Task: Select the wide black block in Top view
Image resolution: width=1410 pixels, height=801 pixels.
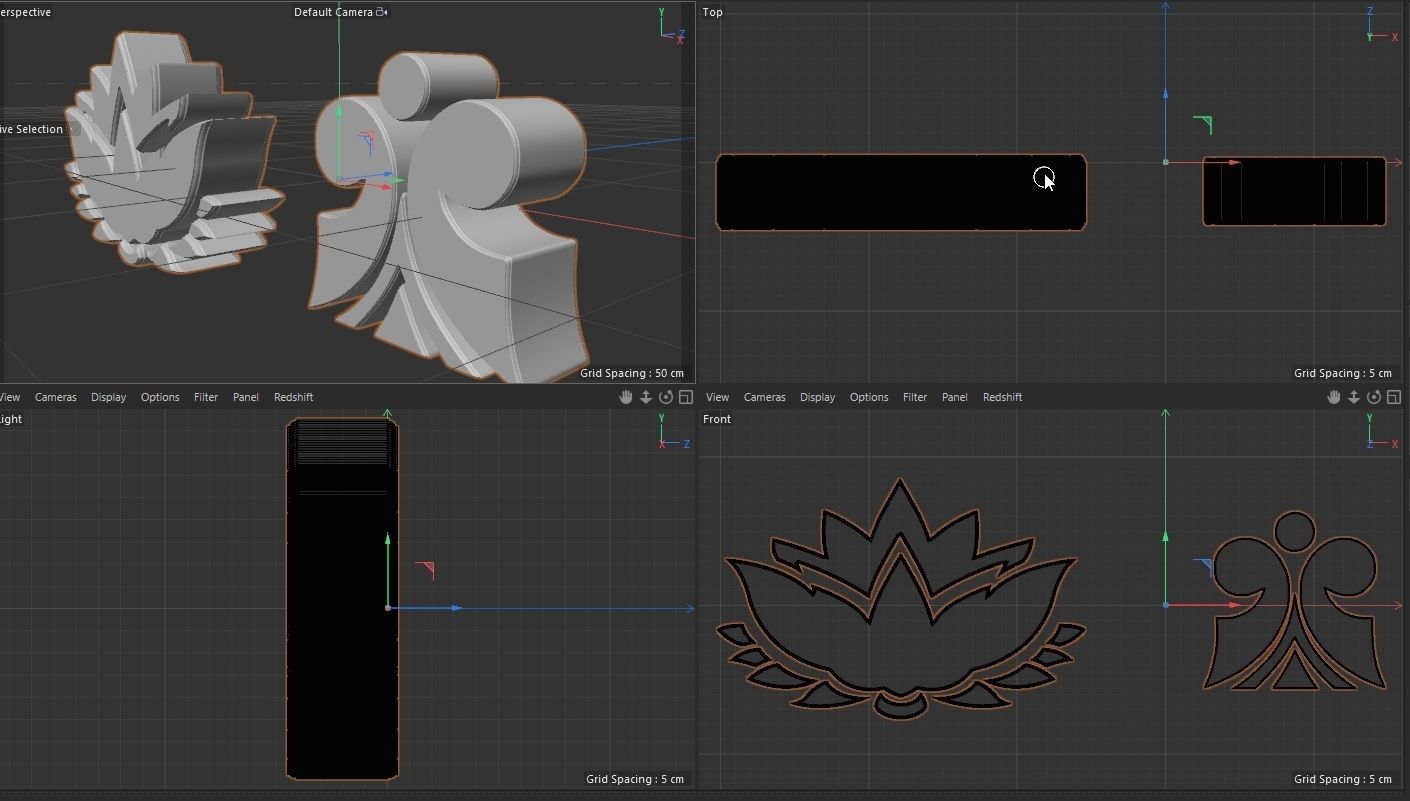Action: [900, 192]
